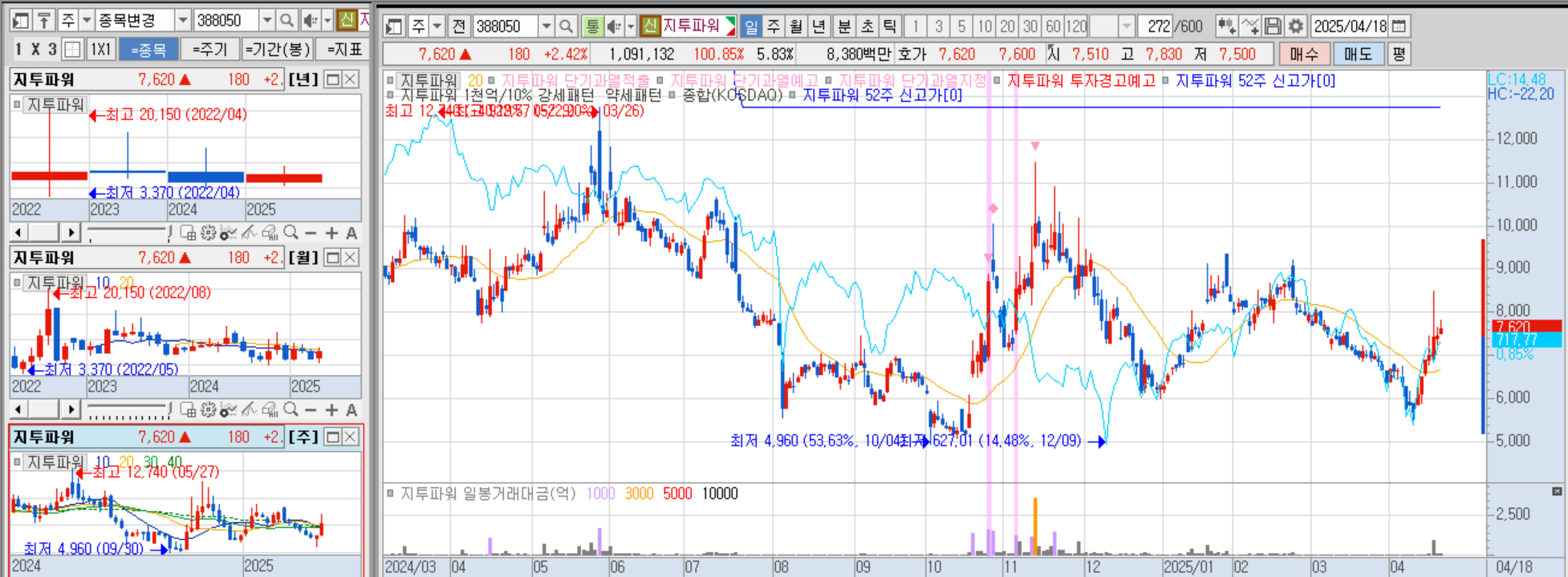Click the 매수 buy button
Screen dimensions: 1568x577
click(x=1304, y=54)
